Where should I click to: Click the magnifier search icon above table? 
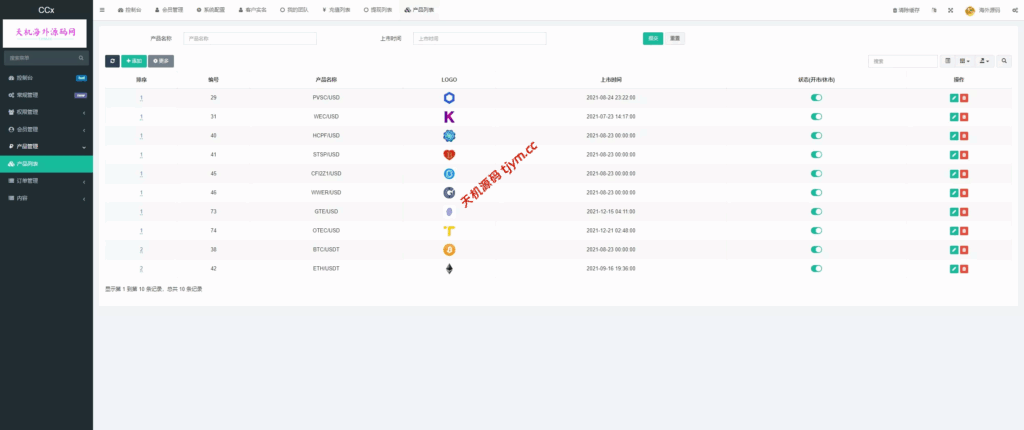pos(1005,61)
